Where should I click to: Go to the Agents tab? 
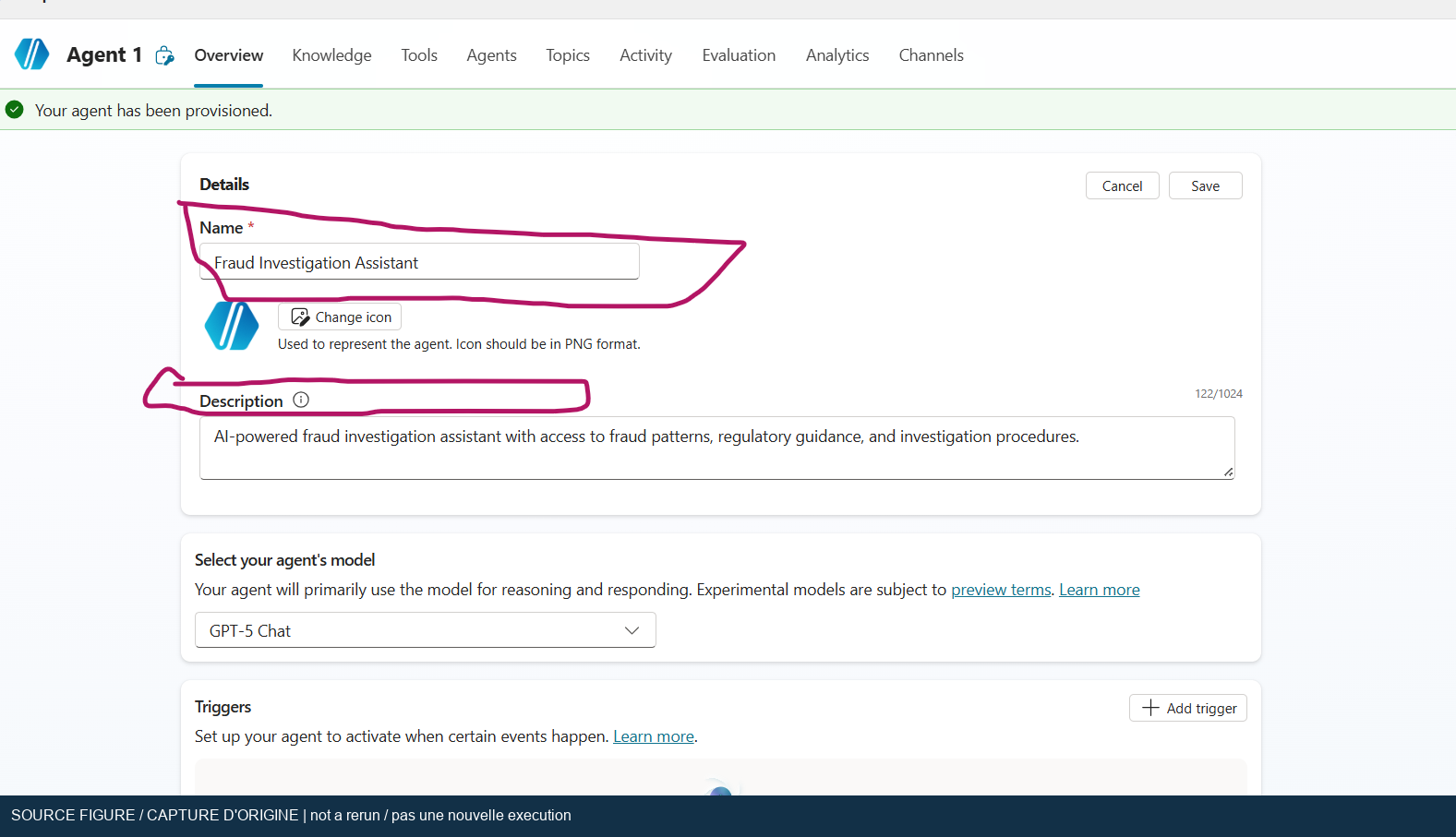click(491, 55)
